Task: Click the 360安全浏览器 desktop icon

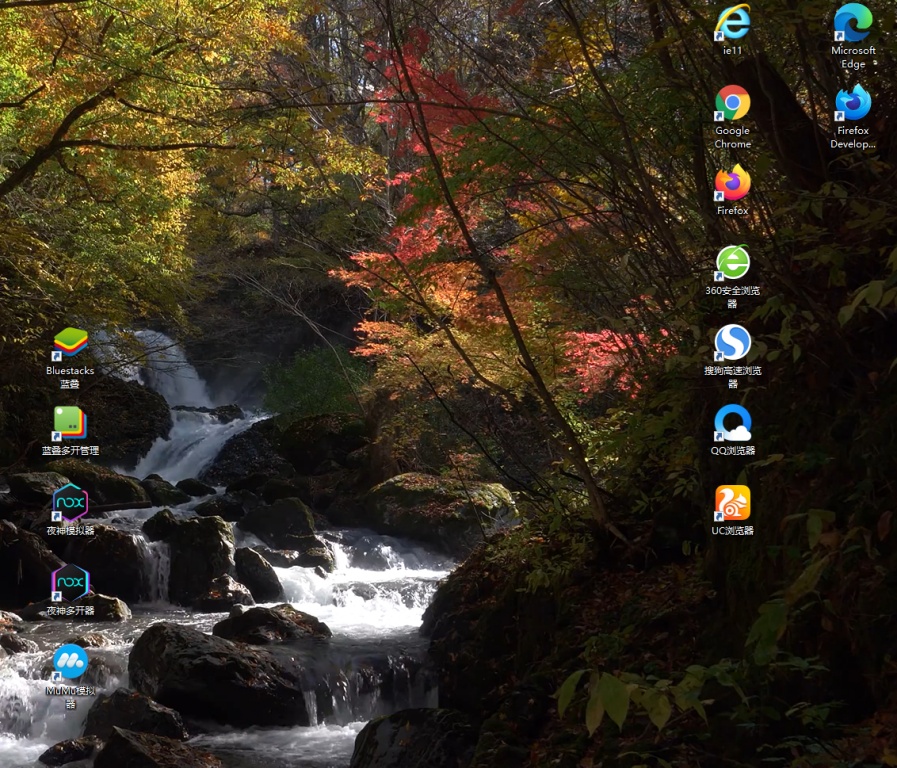Action: [x=733, y=263]
